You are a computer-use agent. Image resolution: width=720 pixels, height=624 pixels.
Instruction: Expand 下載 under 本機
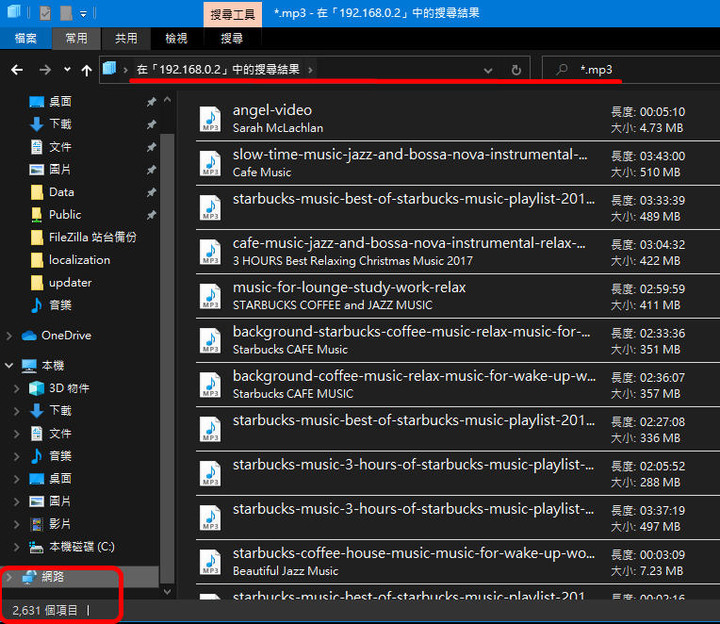point(17,410)
